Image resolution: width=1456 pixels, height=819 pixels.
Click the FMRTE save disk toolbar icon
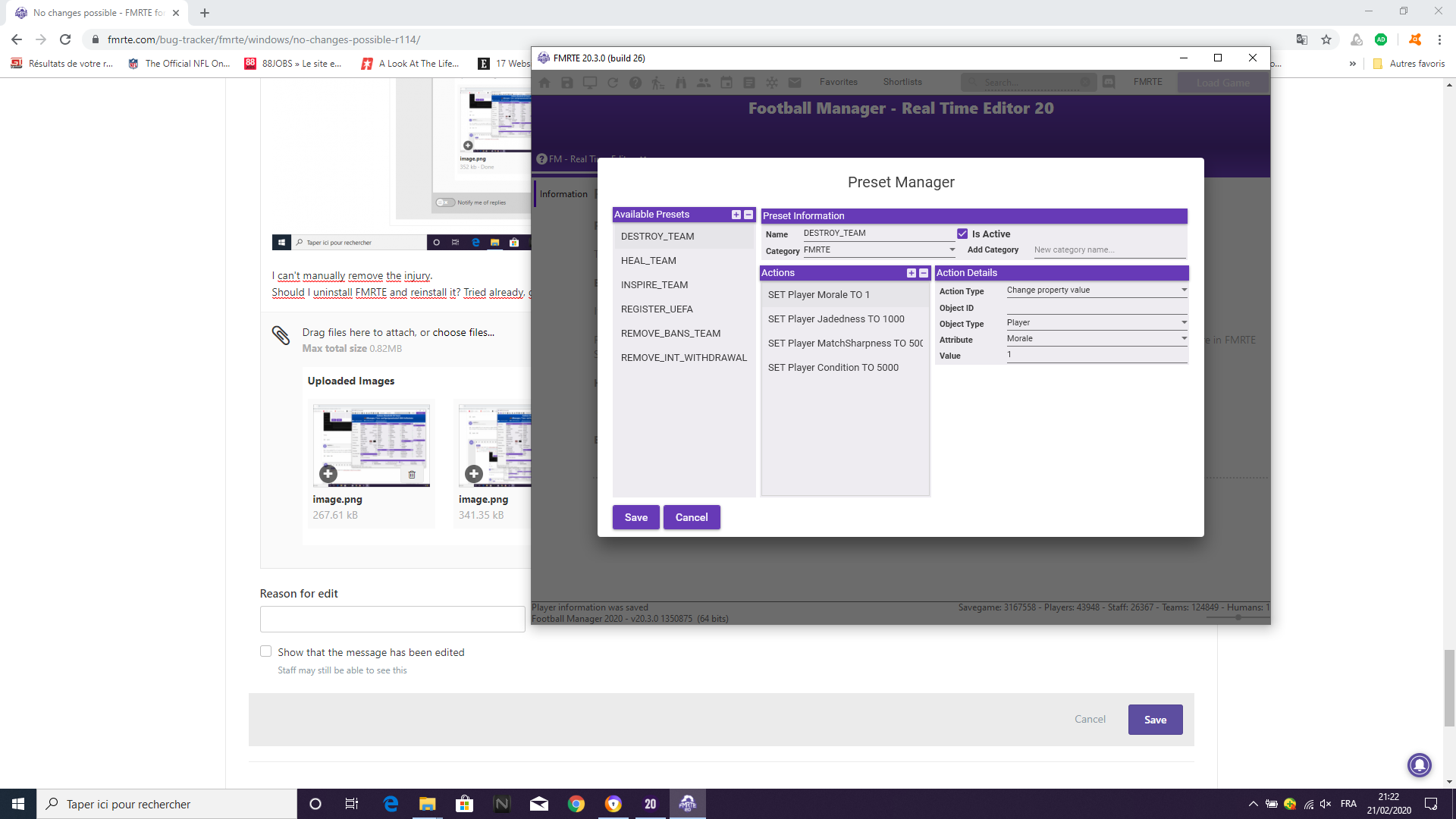coord(567,82)
